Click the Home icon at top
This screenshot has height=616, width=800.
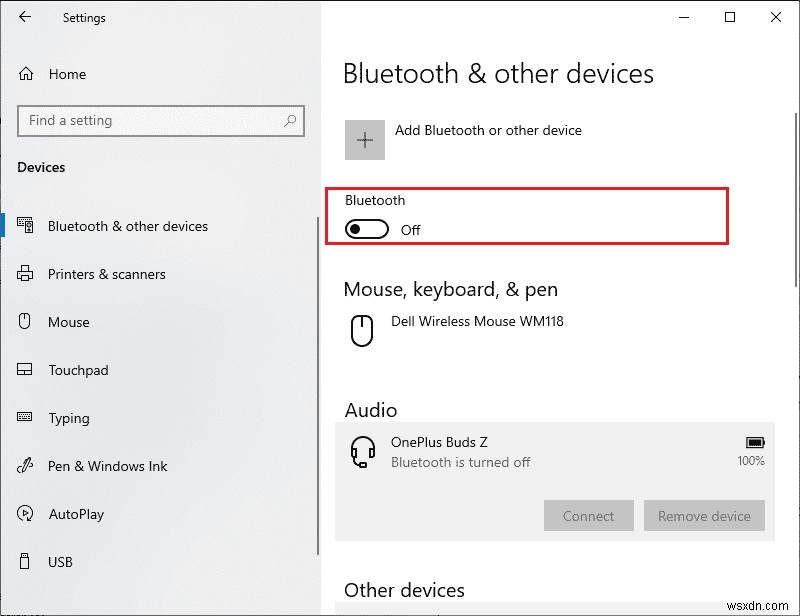point(25,73)
